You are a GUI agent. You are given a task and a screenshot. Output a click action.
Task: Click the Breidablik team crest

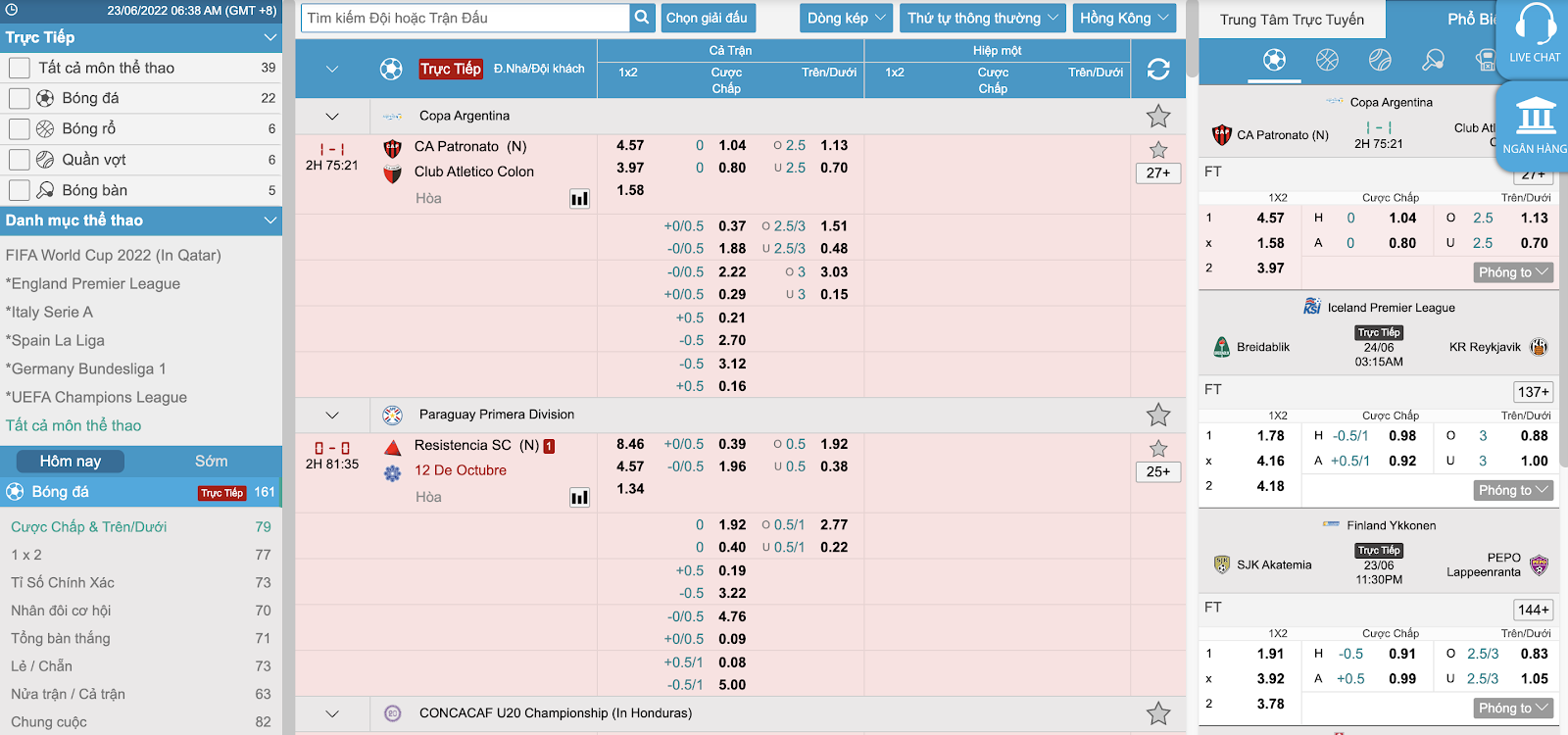tap(1222, 347)
